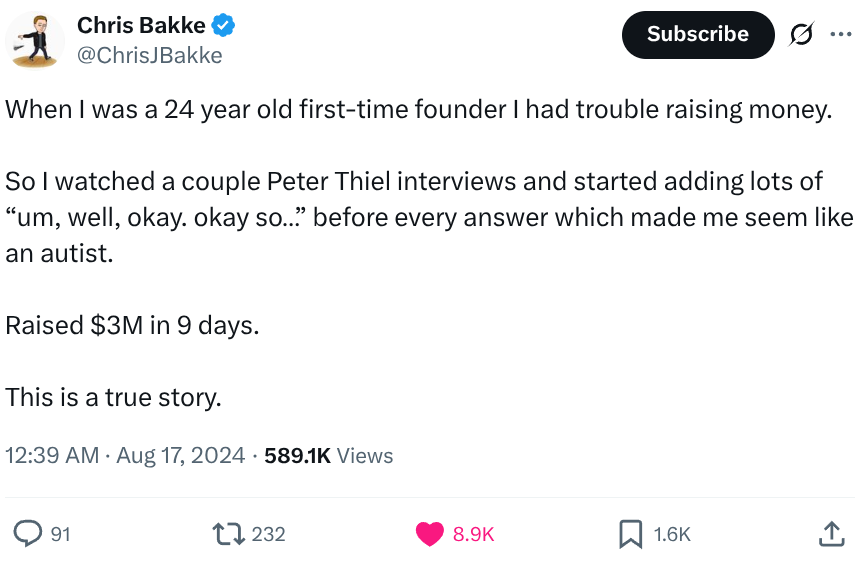Click the 91 replies count

61,534
